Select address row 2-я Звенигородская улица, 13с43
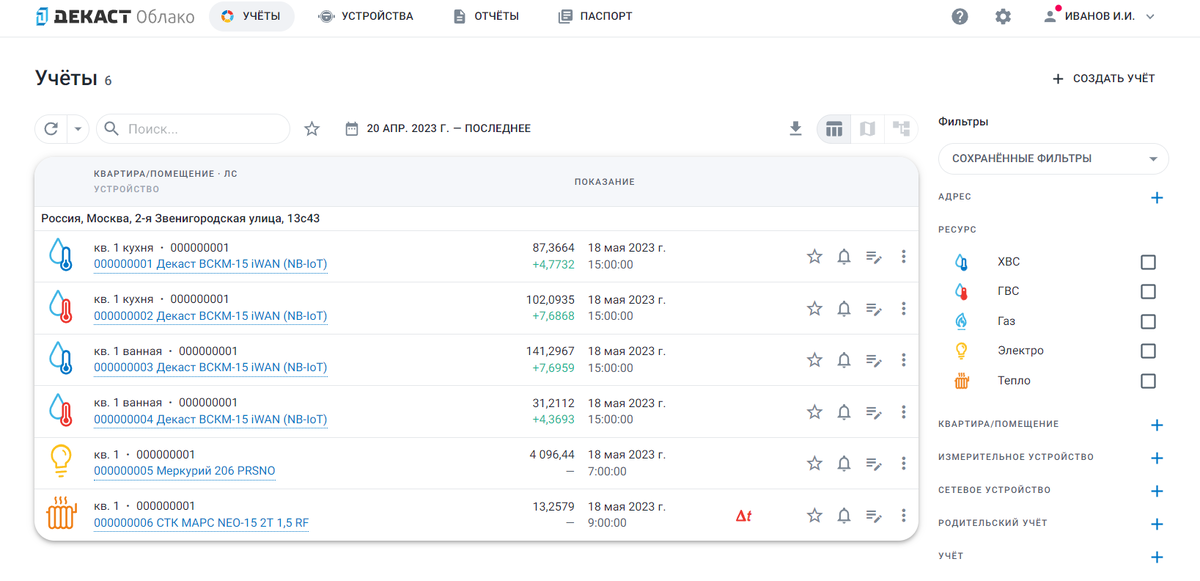 [x=476, y=219]
